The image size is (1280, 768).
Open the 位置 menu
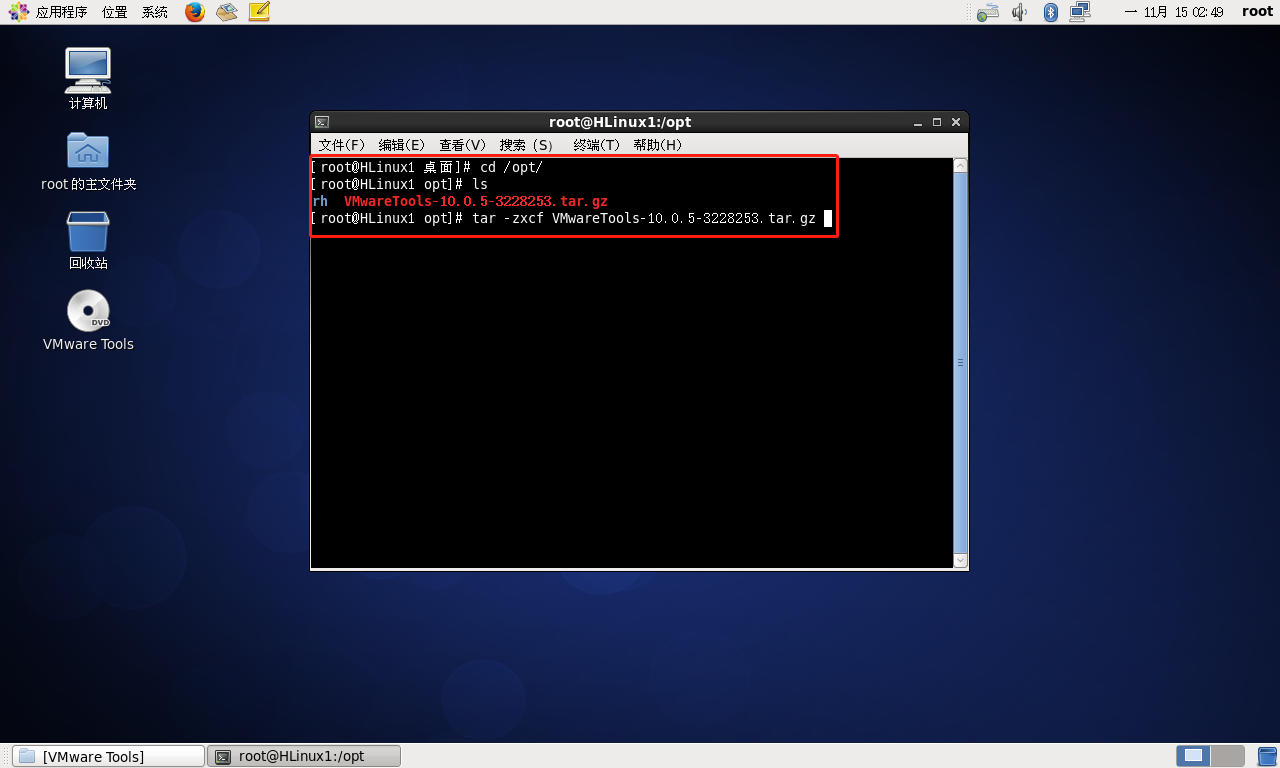[114, 12]
